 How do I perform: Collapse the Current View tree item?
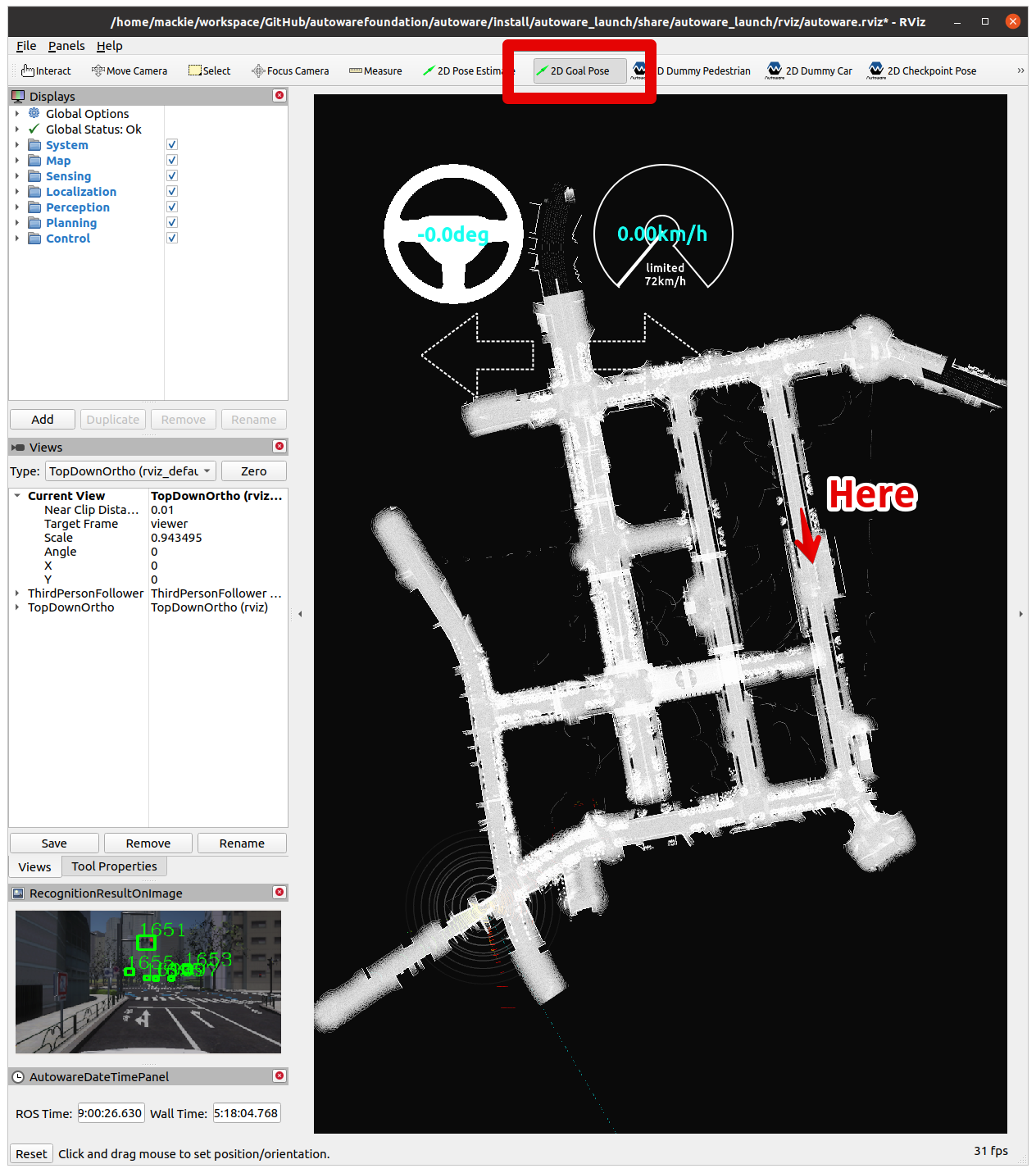coord(16,496)
